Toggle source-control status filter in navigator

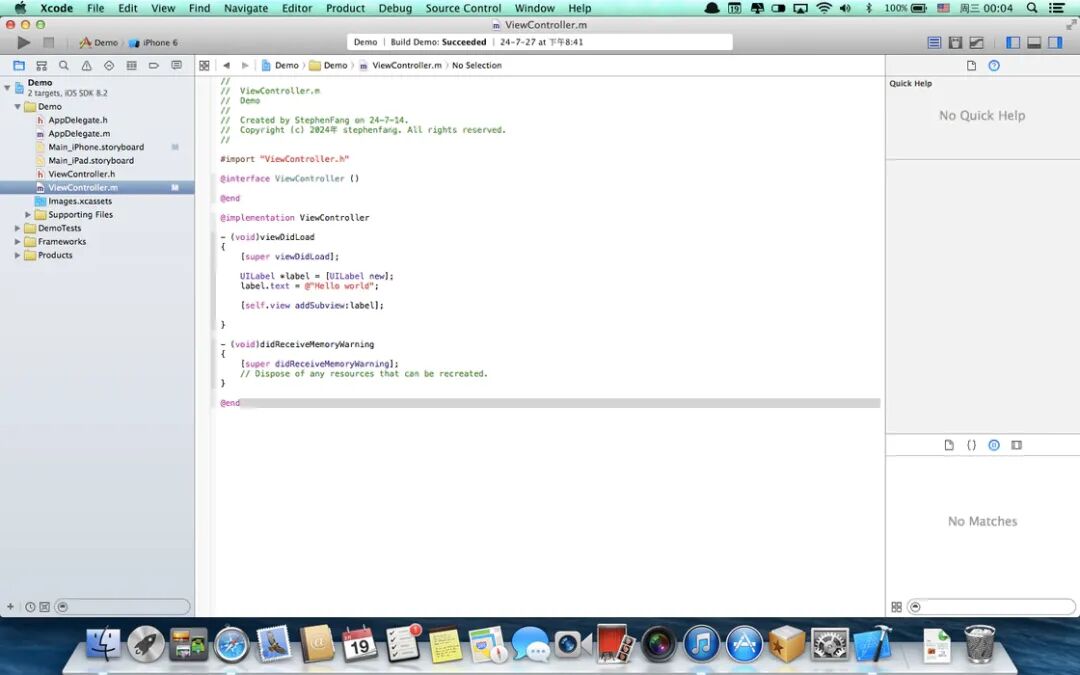[45, 607]
